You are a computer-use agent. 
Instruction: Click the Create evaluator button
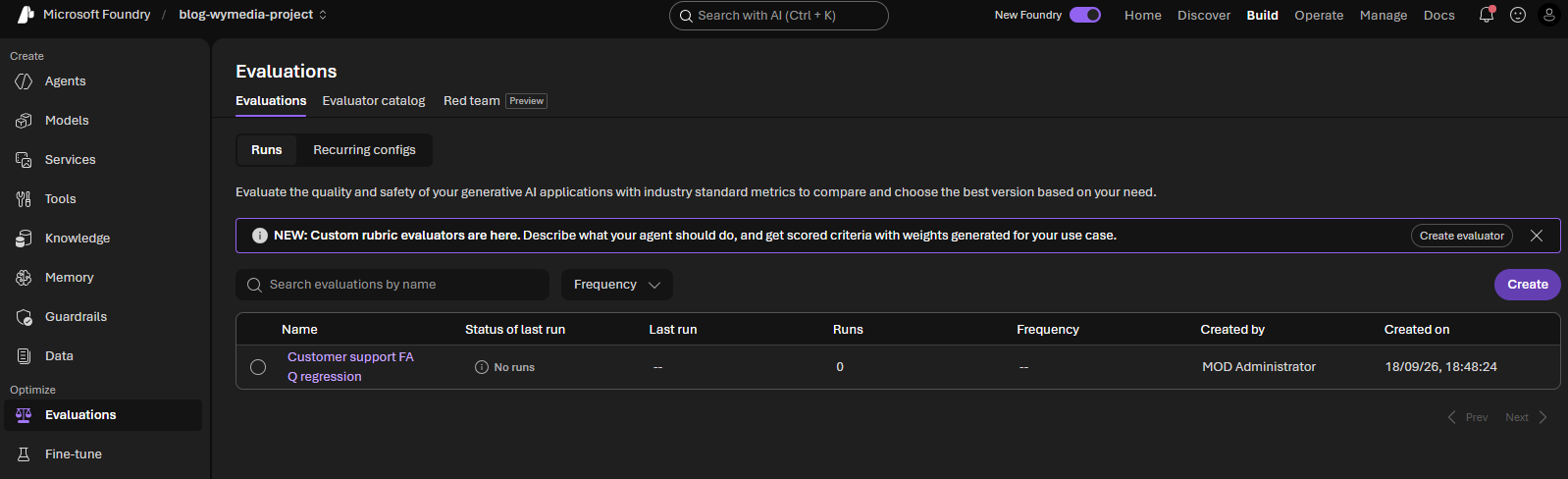(x=1462, y=236)
